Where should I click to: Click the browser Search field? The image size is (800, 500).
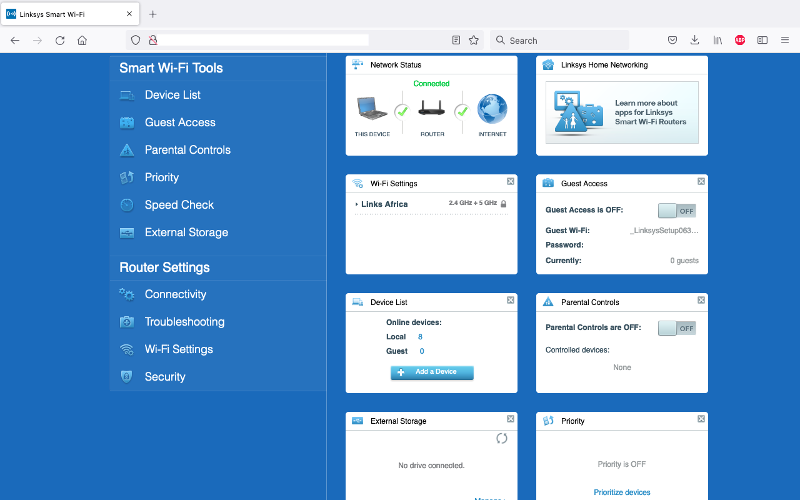tap(560, 40)
